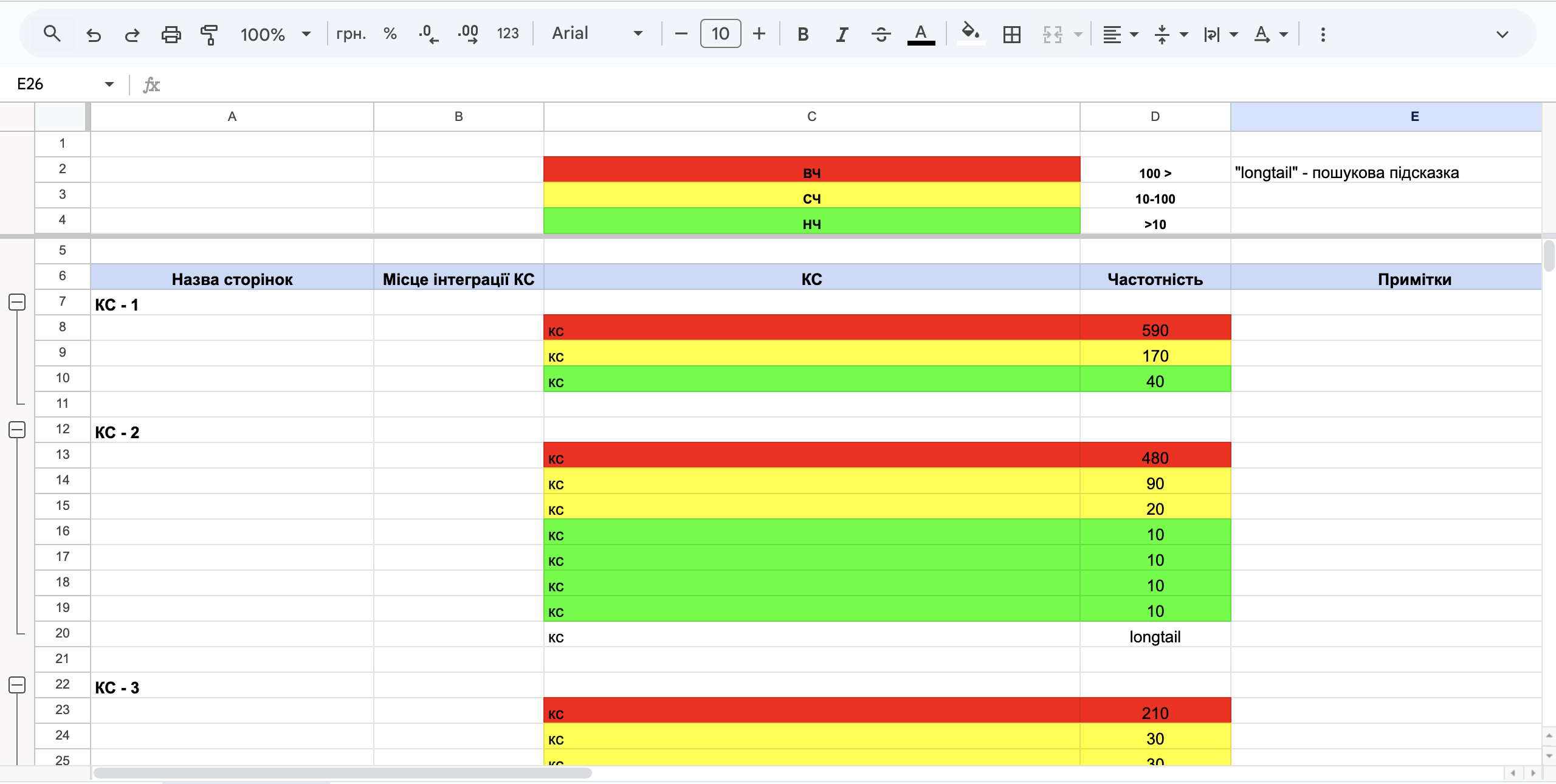This screenshot has width=1556, height=784.
Task: Decrease decimal places
Action: [429, 34]
